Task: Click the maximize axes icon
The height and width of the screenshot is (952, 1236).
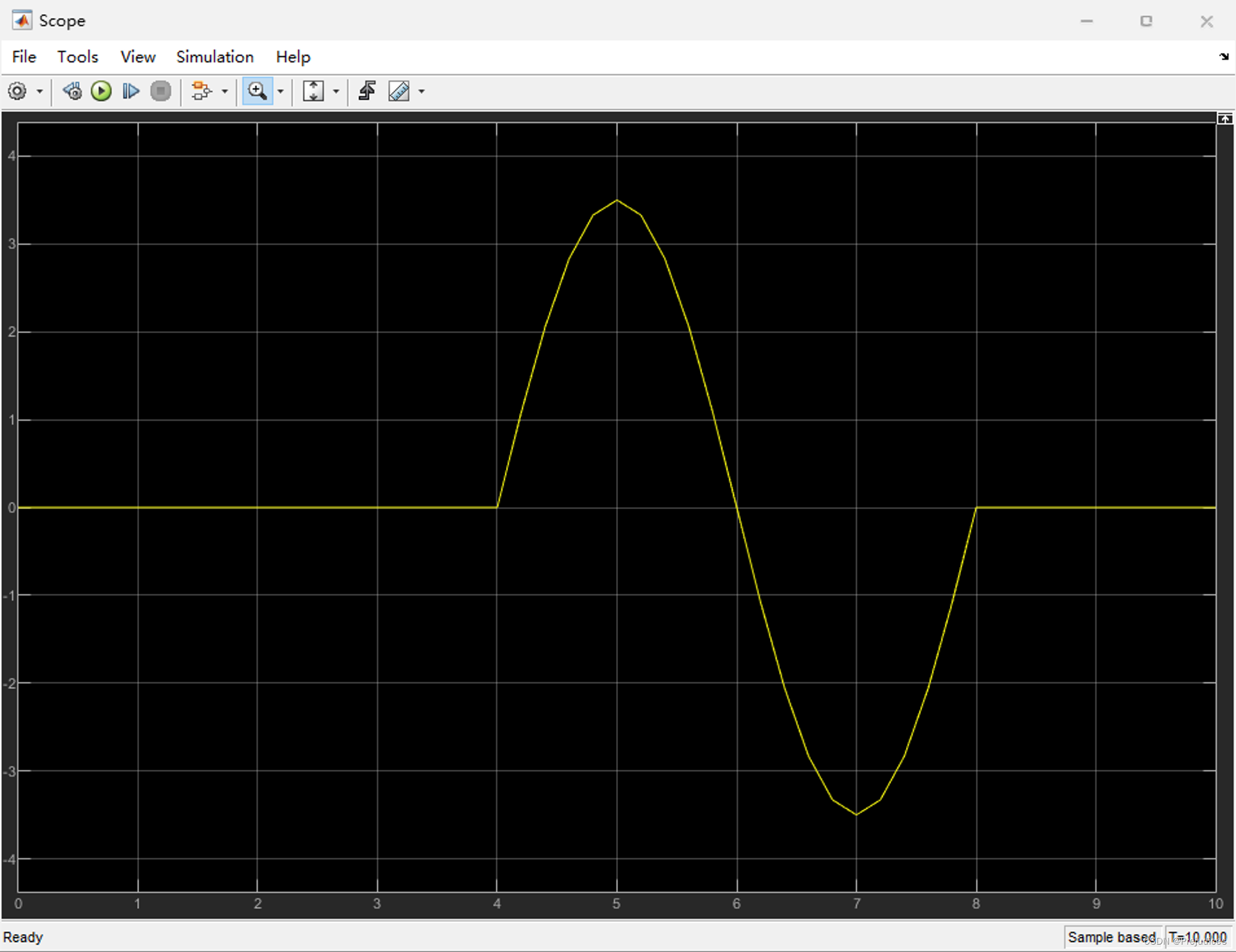Action: pyautogui.click(x=1225, y=118)
